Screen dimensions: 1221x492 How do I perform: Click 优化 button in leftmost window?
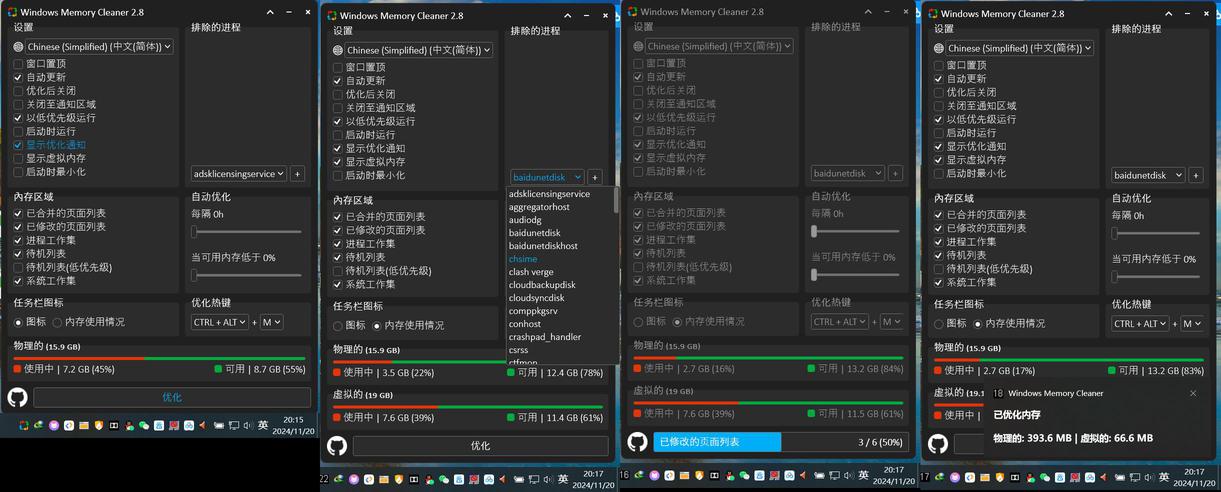click(171, 397)
